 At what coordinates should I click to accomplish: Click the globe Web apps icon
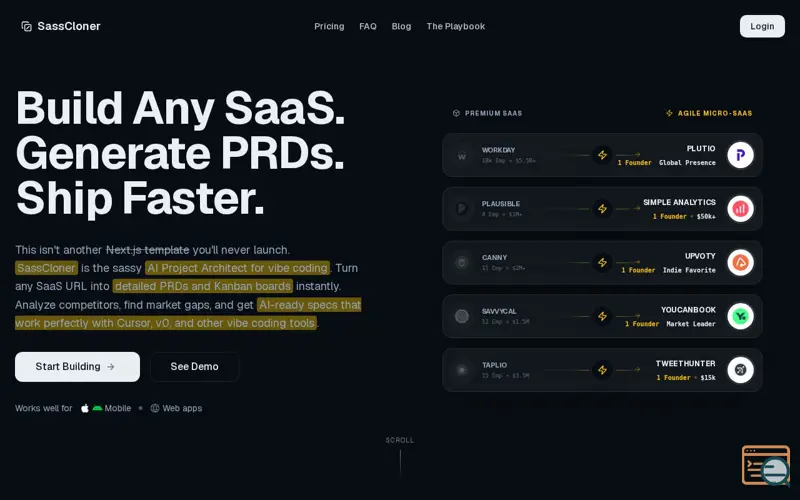point(155,408)
